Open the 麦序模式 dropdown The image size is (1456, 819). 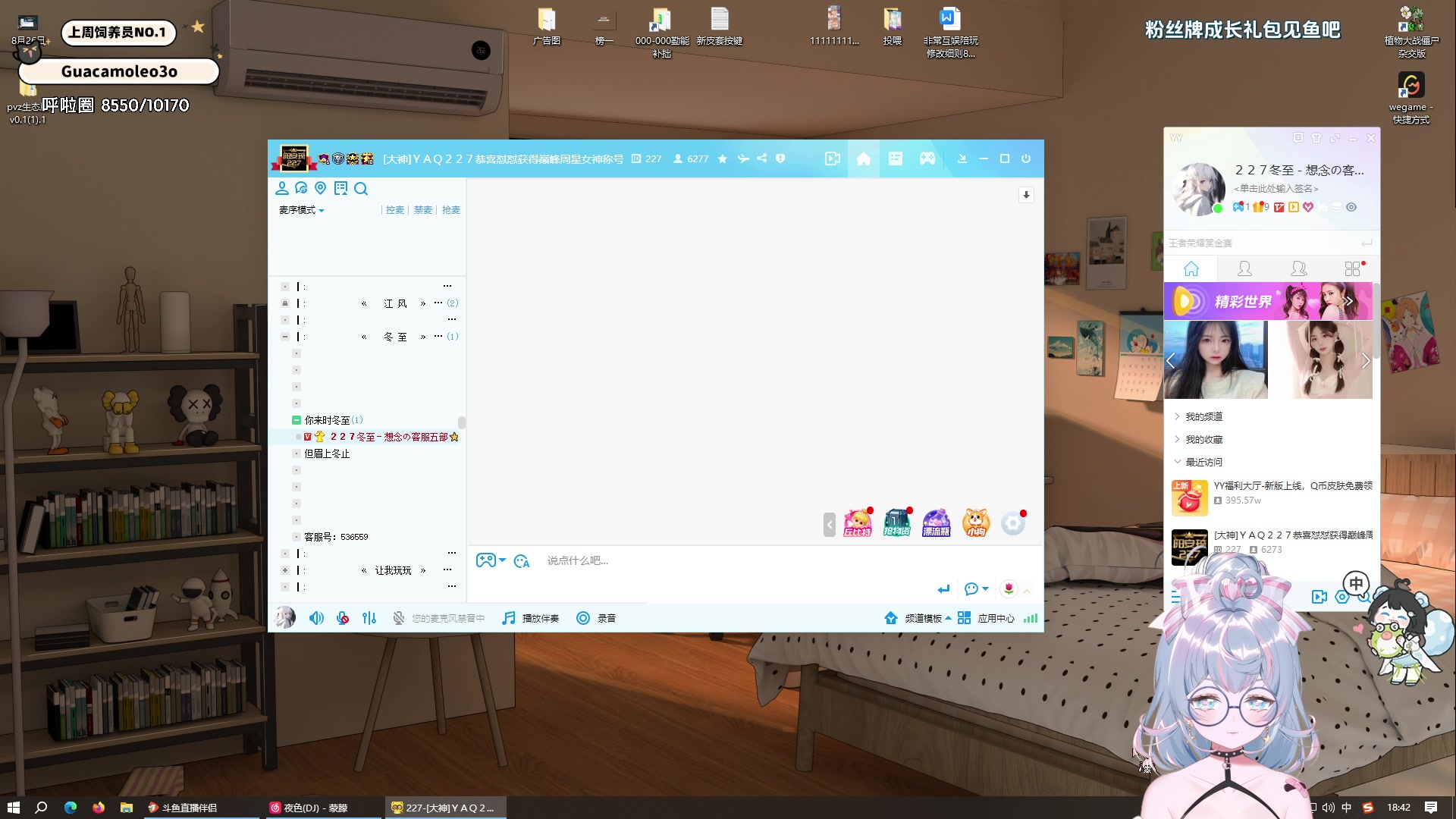pyautogui.click(x=300, y=210)
